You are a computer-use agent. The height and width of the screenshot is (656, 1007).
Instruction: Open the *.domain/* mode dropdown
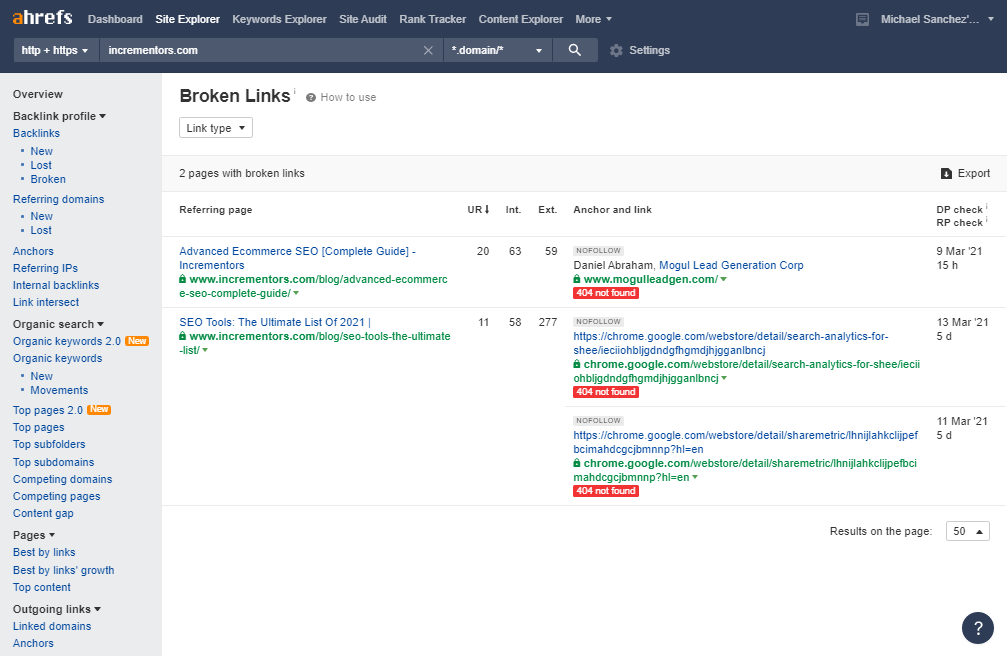tap(498, 50)
